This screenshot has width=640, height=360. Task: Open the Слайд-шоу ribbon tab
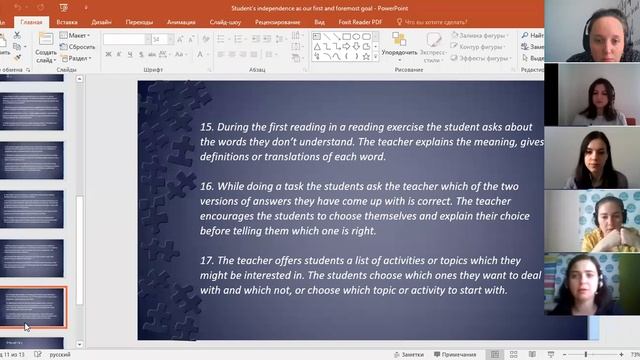[225, 22]
